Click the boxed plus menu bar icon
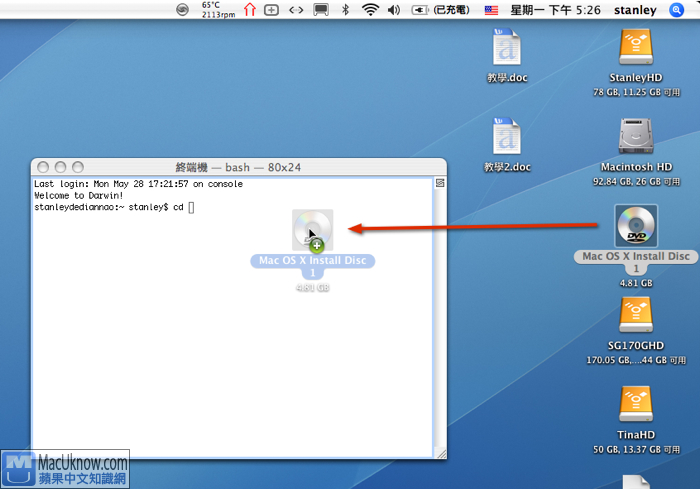The width and height of the screenshot is (700, 489). (x=271, y=10)
